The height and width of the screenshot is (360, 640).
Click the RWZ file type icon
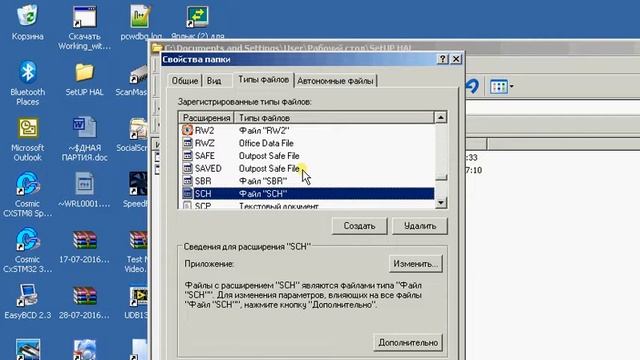click(x=187, y=143)
